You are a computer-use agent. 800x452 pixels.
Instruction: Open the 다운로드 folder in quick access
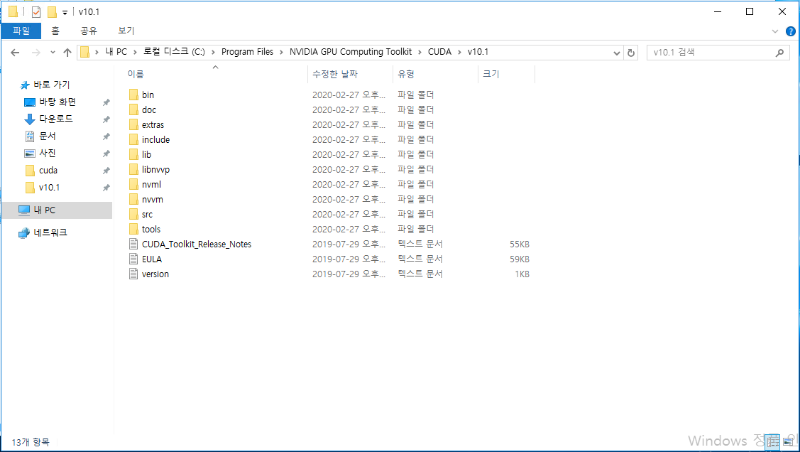pos(60,119)
